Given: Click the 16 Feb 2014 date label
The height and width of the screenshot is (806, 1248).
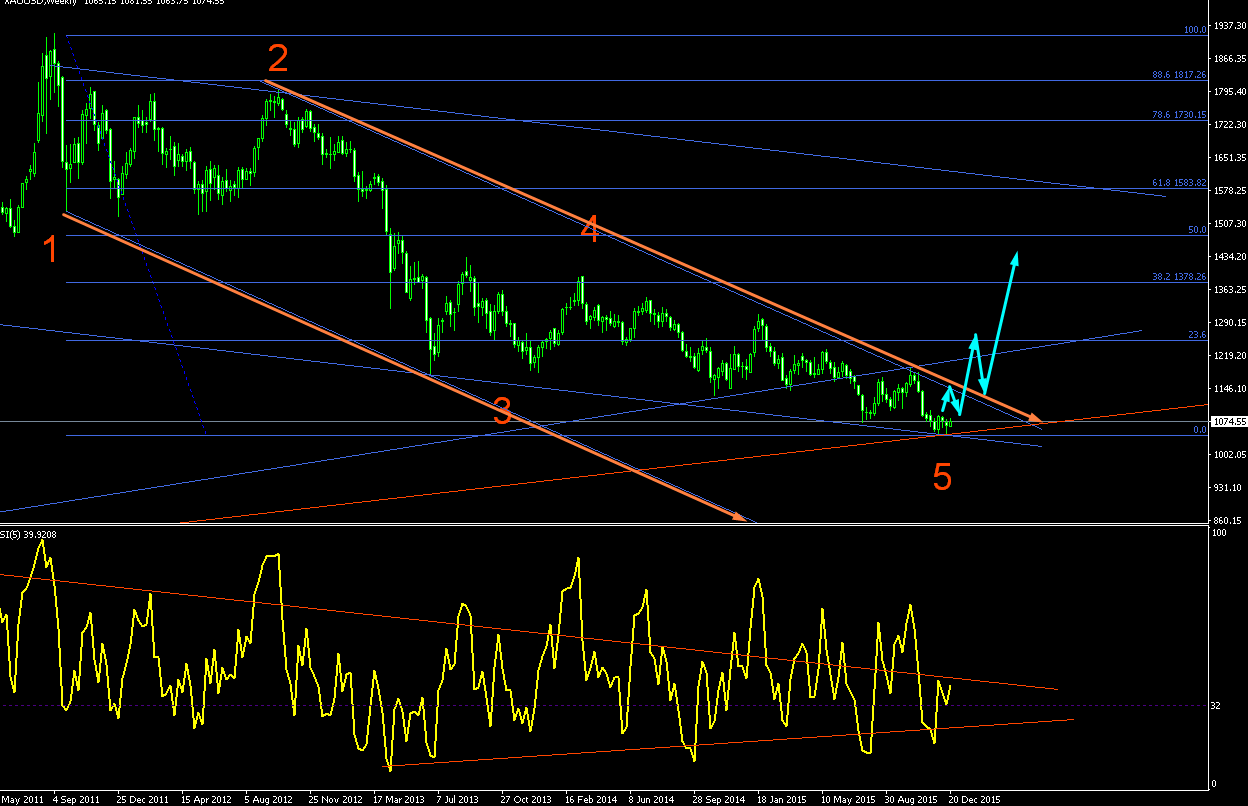Looking at the screenshot, I should click(590, 800).
